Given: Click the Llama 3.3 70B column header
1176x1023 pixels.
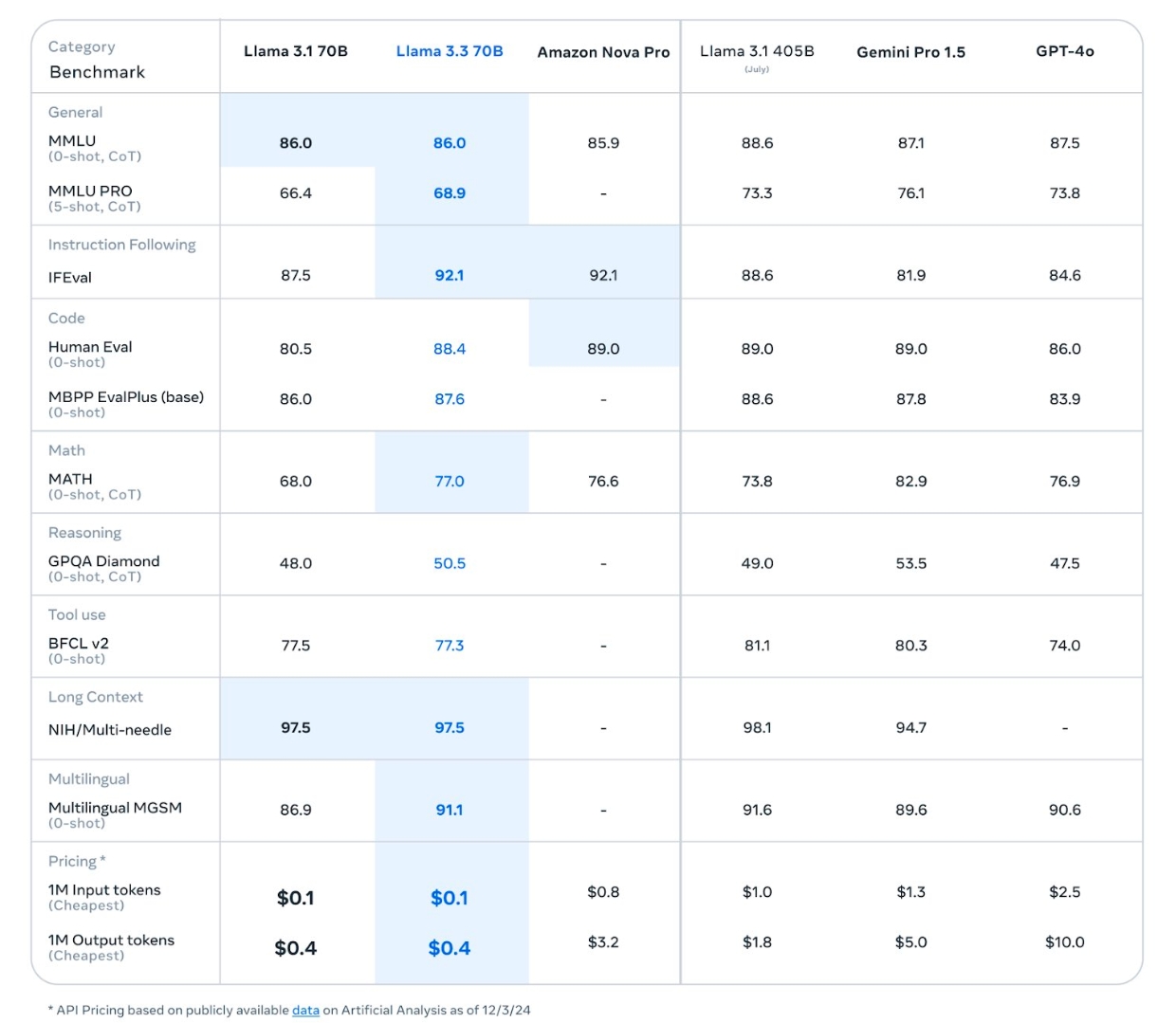Looking at the screenshot, I should coord(450,51).
